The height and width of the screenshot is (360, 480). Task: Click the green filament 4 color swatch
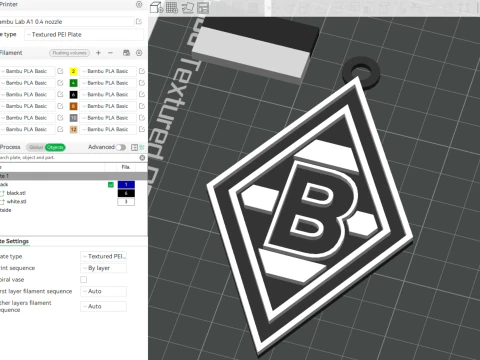73,83
